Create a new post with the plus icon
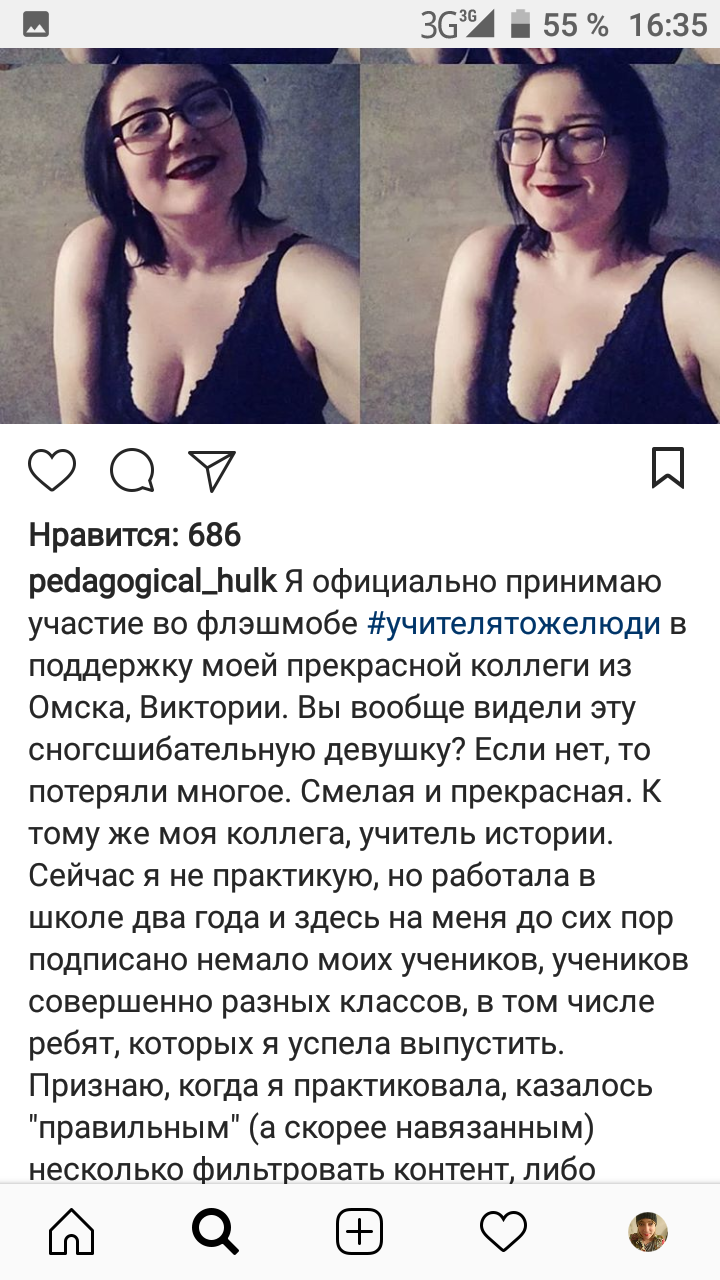This screenshot has height=1280, width=720. click(359, 1232)
